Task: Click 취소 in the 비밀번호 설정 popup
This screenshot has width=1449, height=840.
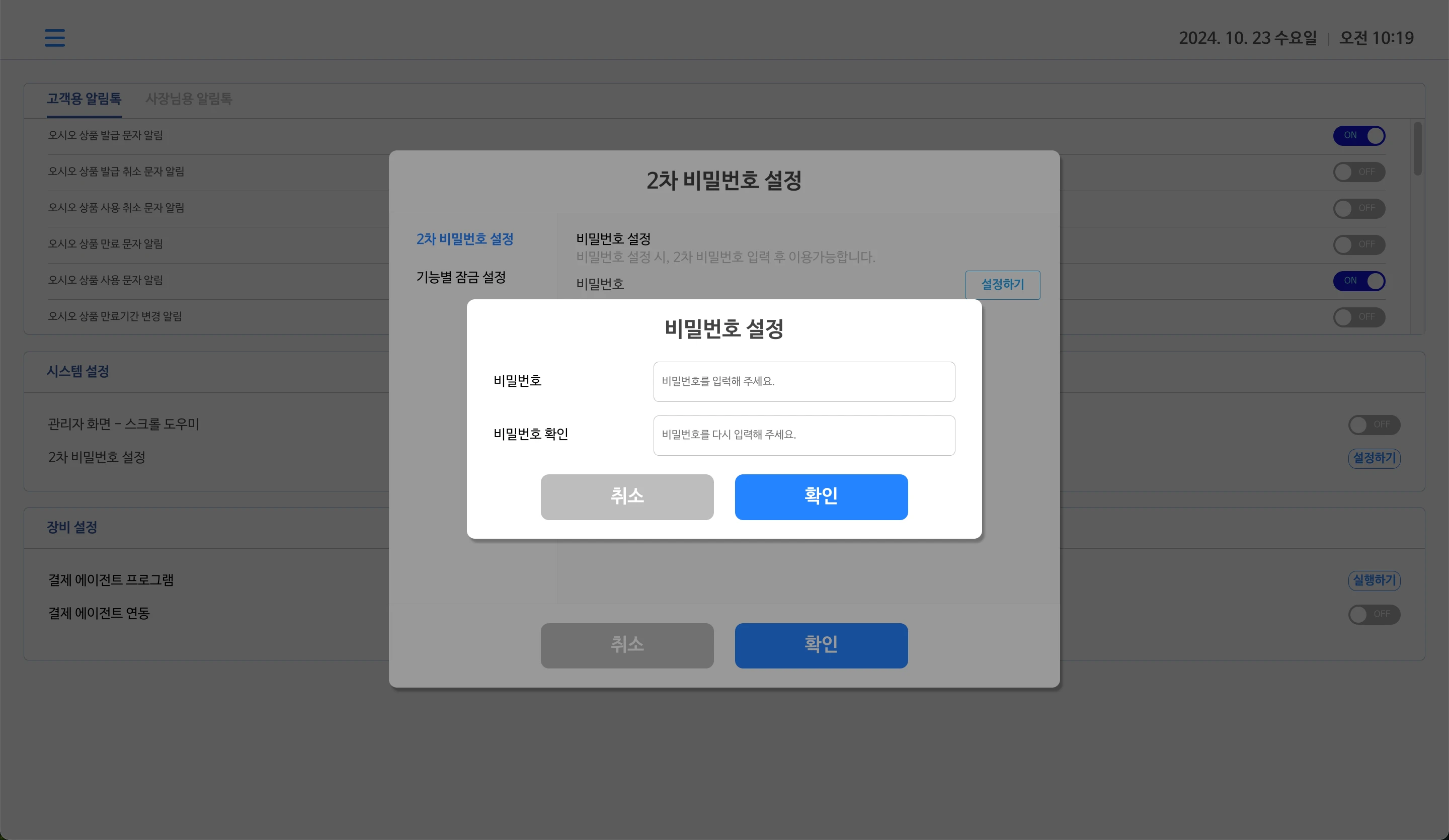Action: coord(627,497)
